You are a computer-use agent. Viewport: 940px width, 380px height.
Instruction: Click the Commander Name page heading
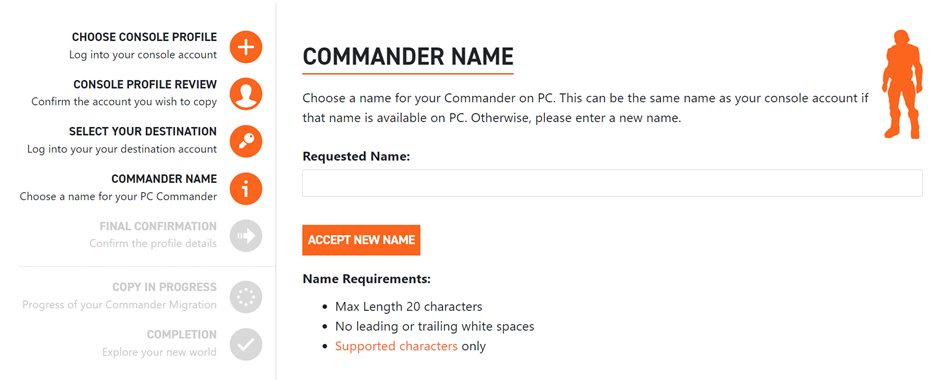pos(408,56)
